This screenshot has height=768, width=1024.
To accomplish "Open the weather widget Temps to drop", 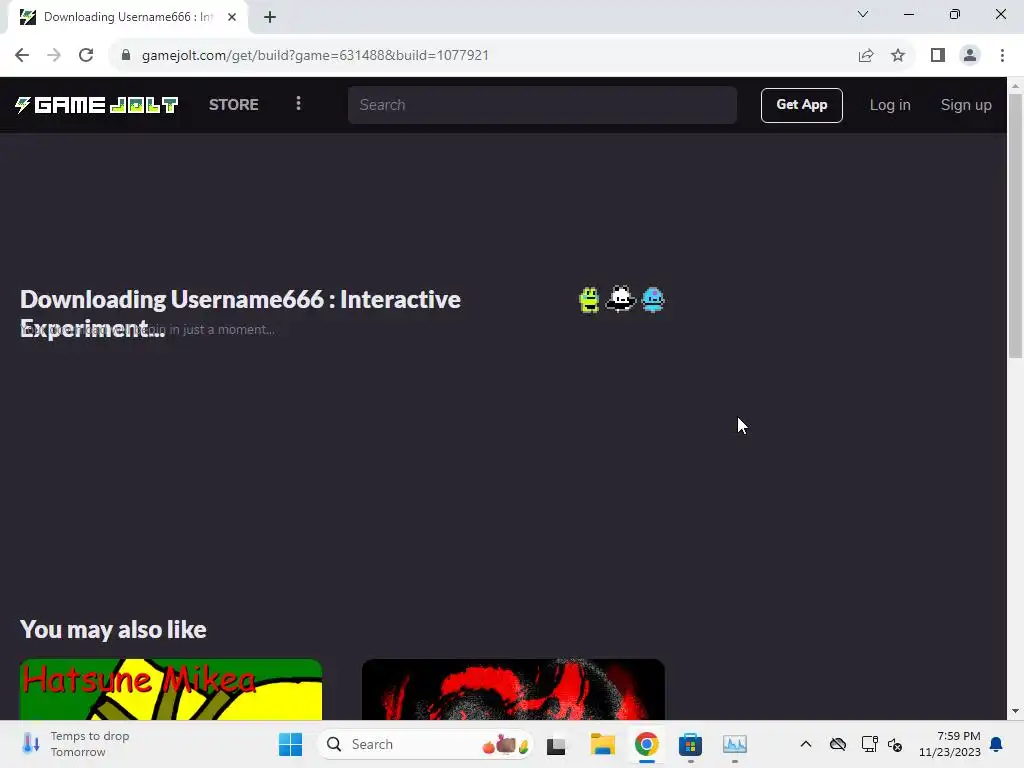I will tap(75, 744).
